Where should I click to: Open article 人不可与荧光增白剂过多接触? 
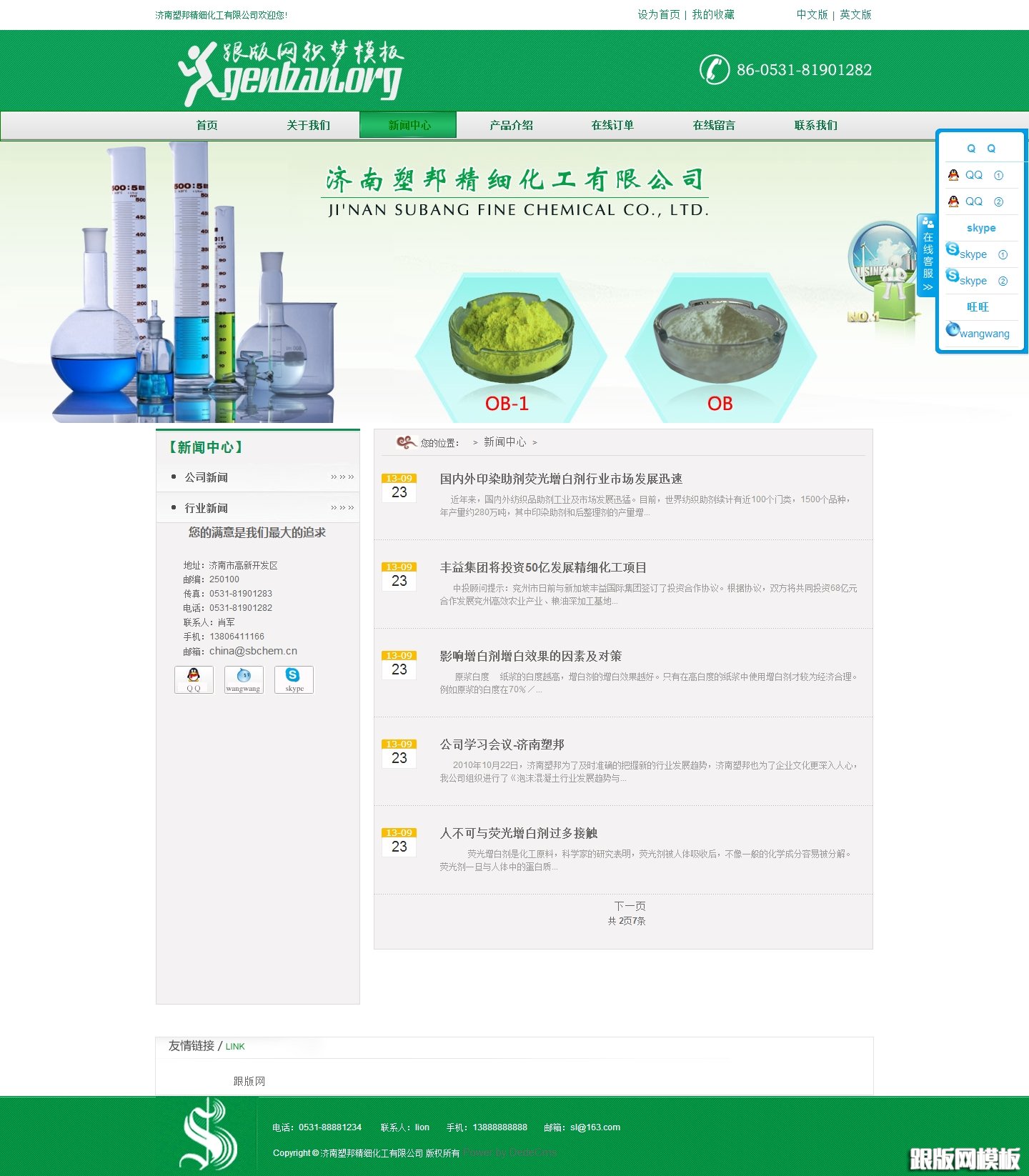519,833
